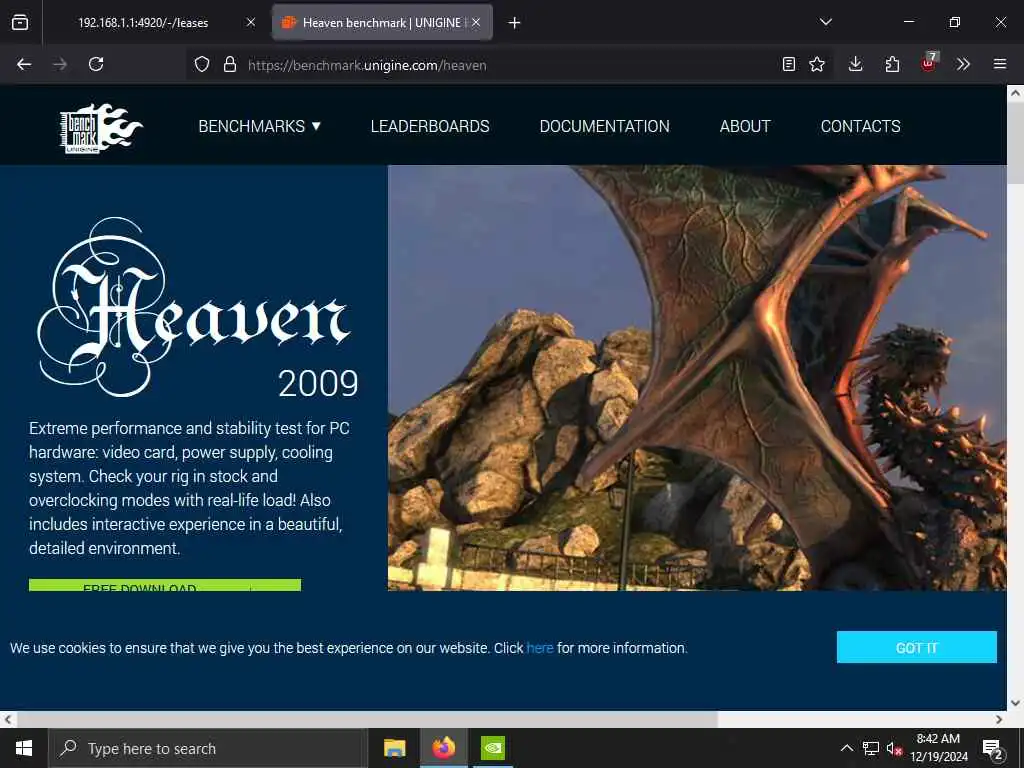List all tabs with the dropdown chevron
This screenshot has height=768, width=1024.
pyautogui.click(x=826, y=22)
